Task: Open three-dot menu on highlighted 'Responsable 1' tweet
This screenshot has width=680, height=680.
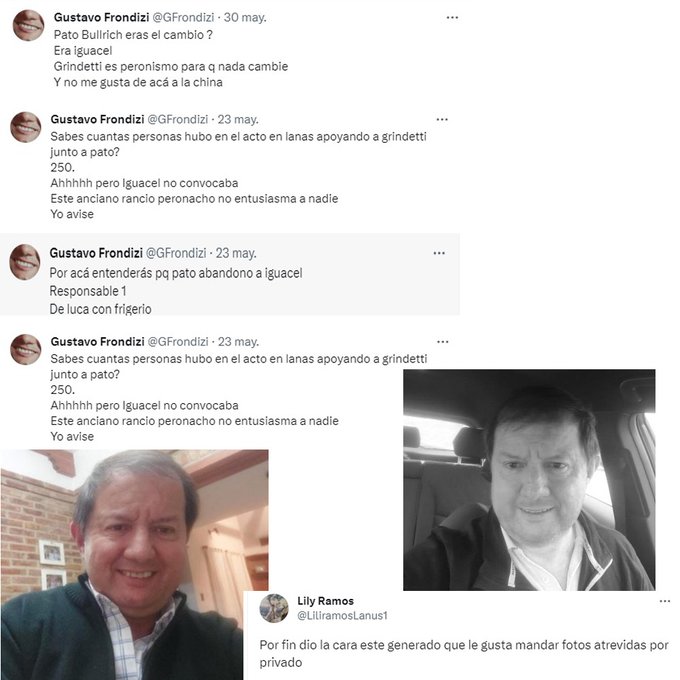Action: [439, 253]
